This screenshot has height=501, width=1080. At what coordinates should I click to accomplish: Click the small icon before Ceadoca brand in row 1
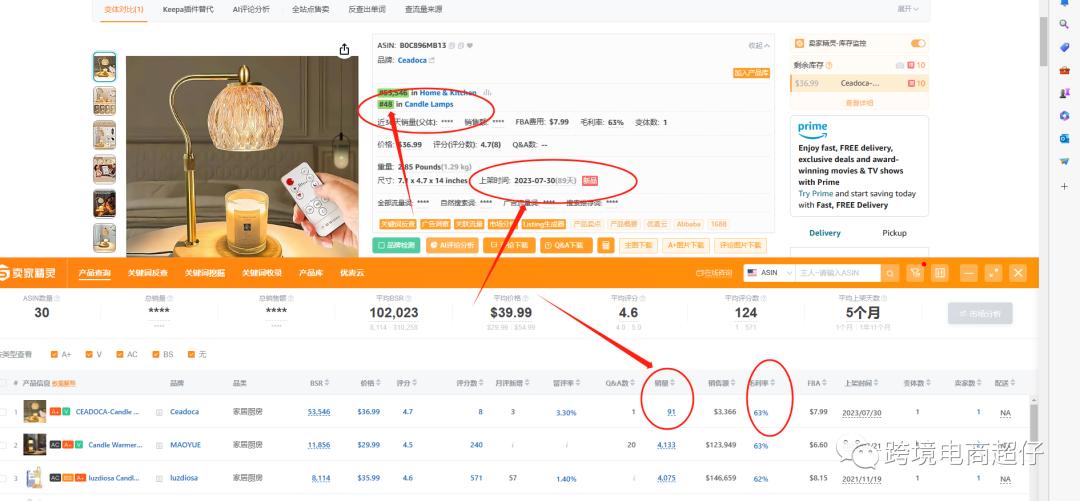(x=159, y=412)
